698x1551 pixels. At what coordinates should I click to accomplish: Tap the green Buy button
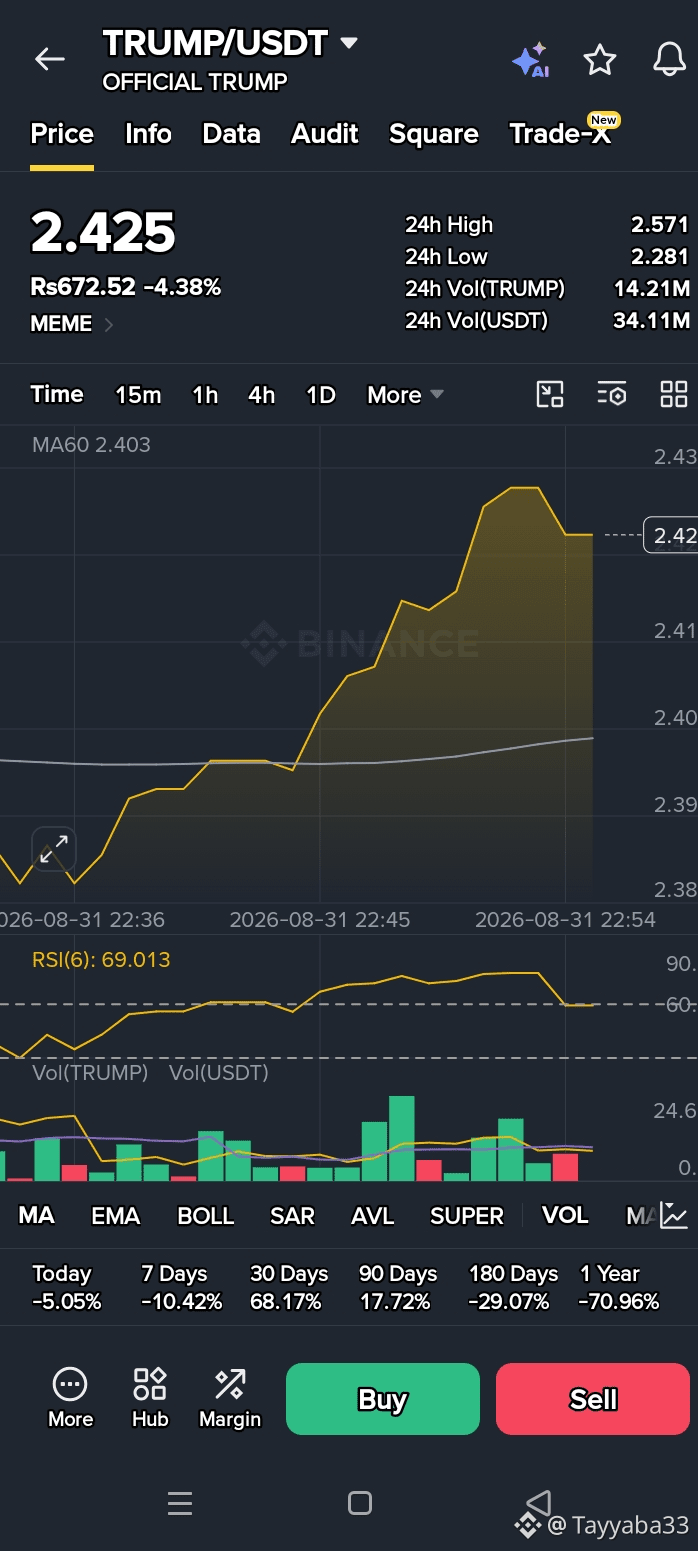383,1399
